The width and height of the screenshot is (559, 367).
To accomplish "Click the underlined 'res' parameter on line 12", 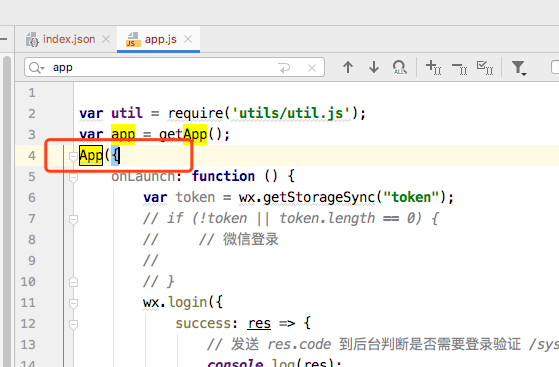I will 259,324.
